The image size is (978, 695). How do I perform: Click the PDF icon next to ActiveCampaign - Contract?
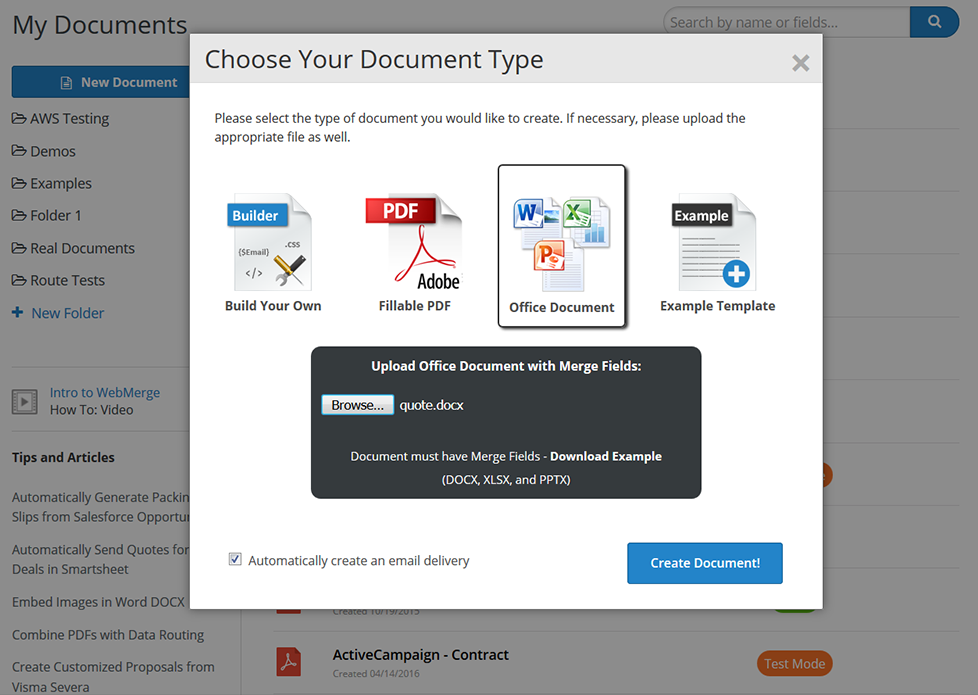coord(289,662)
